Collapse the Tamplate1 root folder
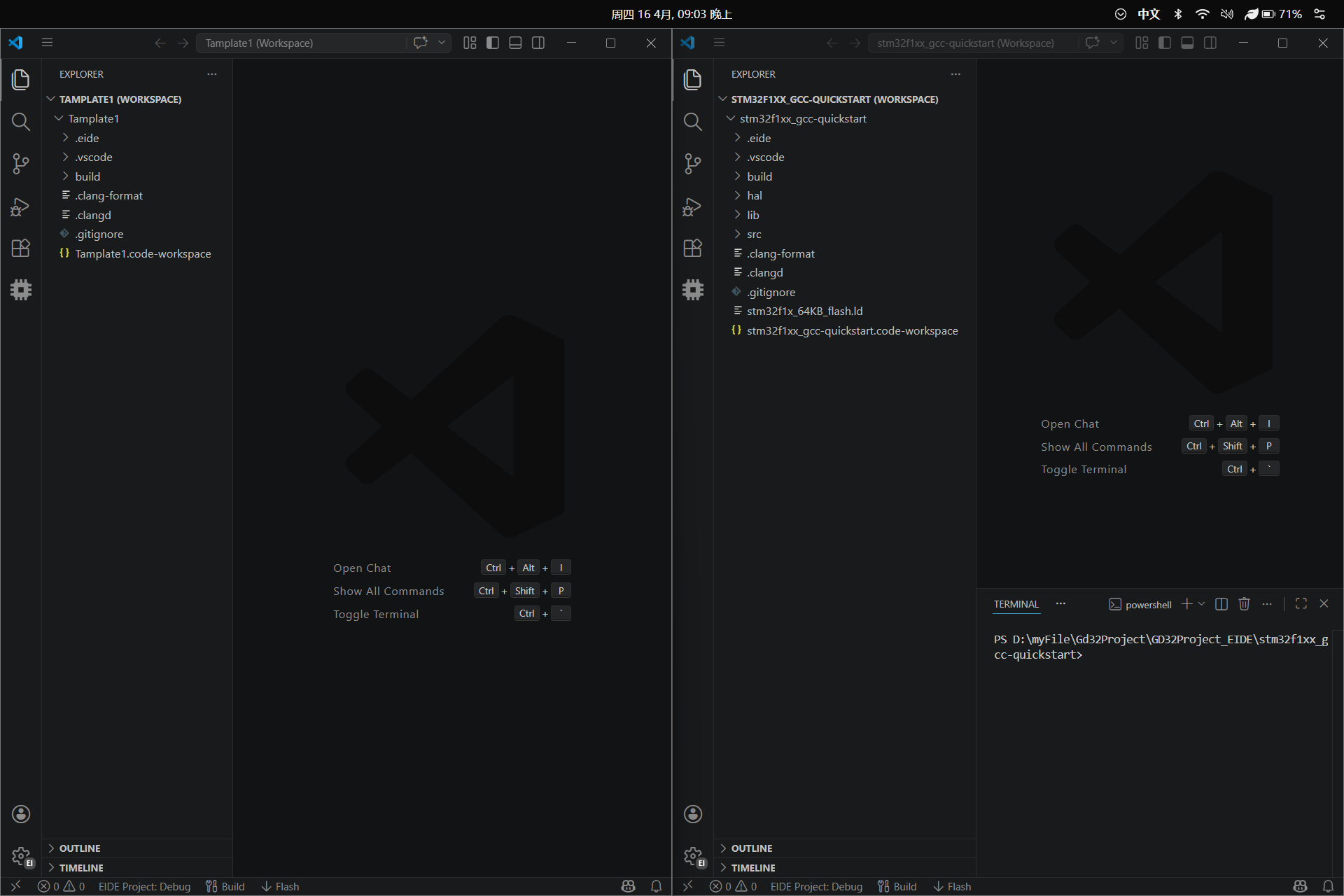Screen dimensions: 1344x896 click(93, 119)
